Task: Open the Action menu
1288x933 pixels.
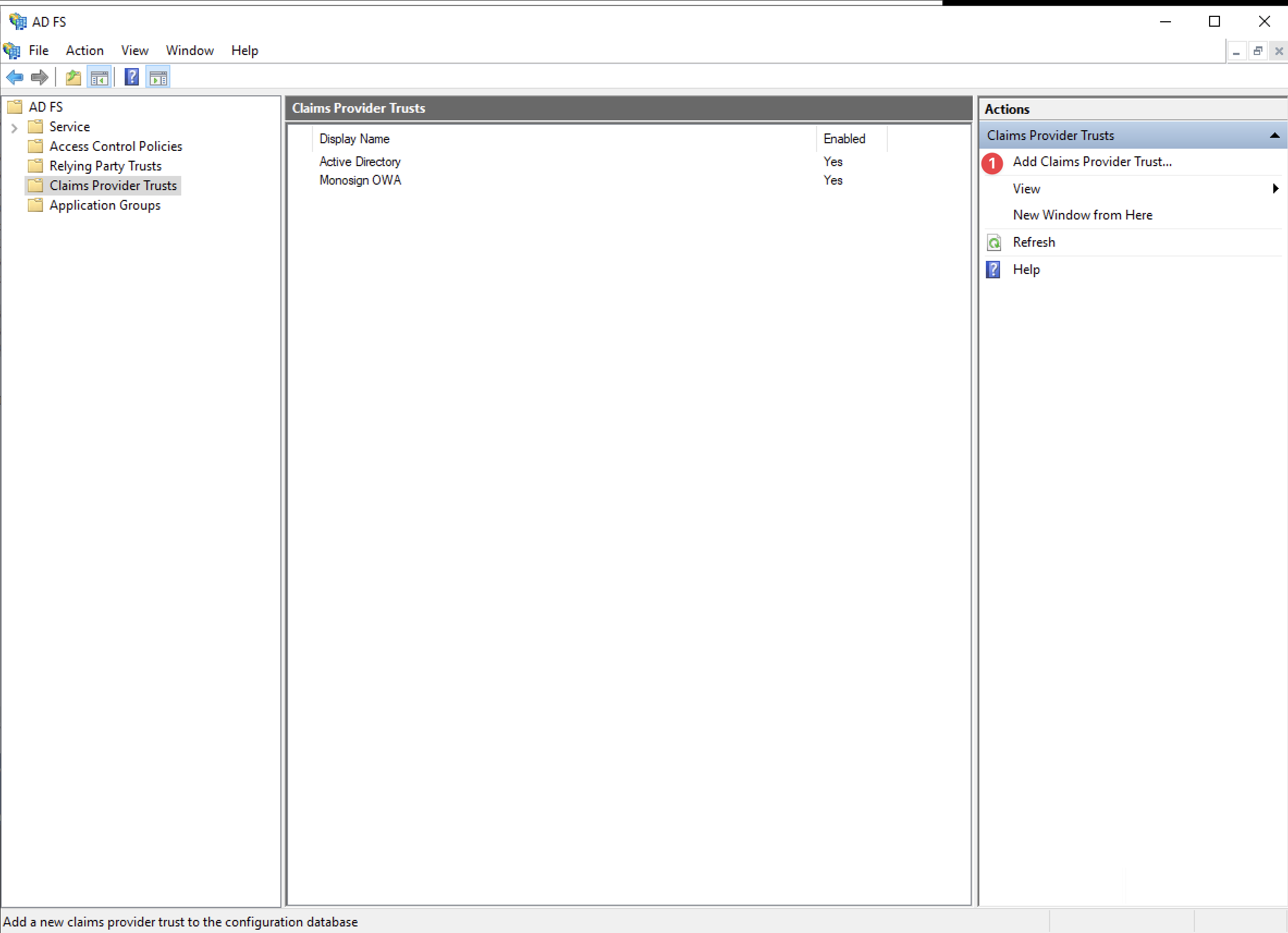Action: click(84, 51)
